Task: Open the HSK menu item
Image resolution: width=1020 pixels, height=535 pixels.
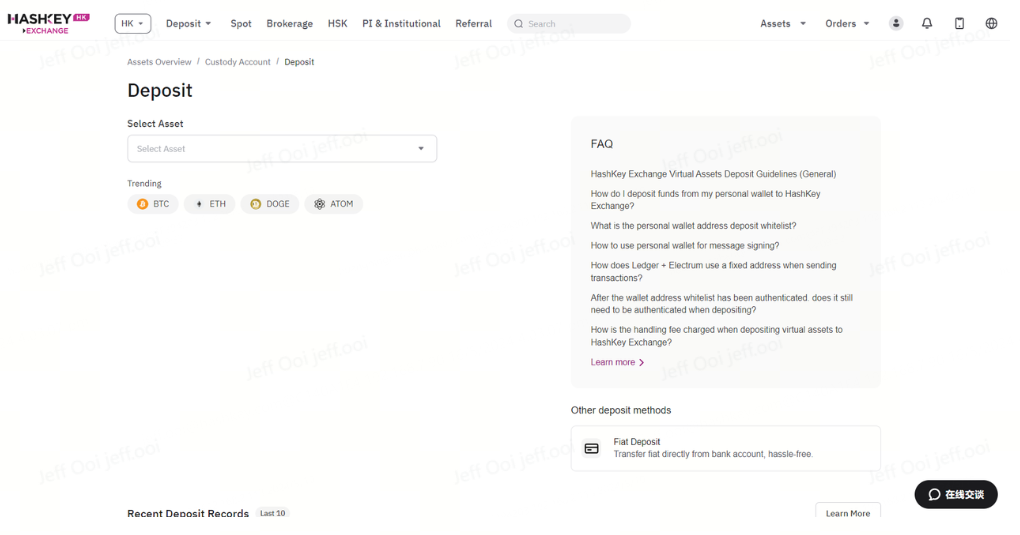Action: point(338,23)
